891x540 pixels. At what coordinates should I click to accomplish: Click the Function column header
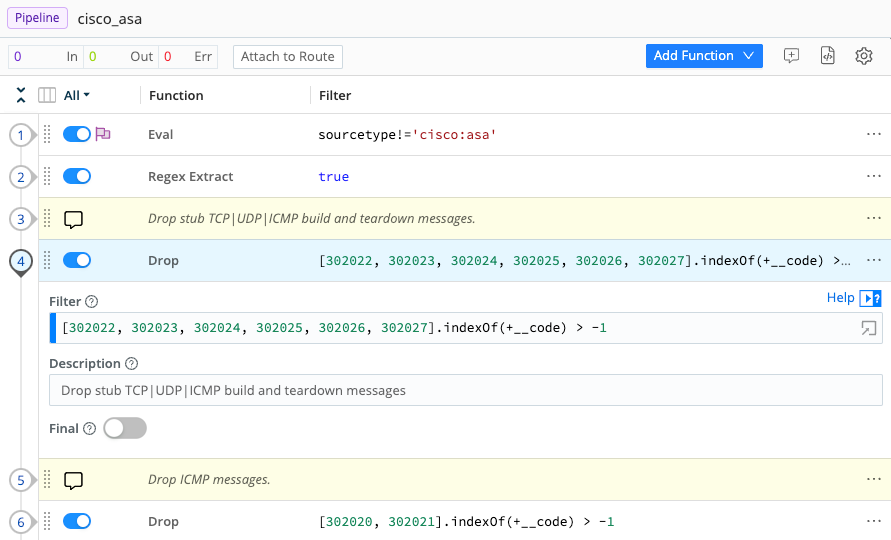(176, 95)
